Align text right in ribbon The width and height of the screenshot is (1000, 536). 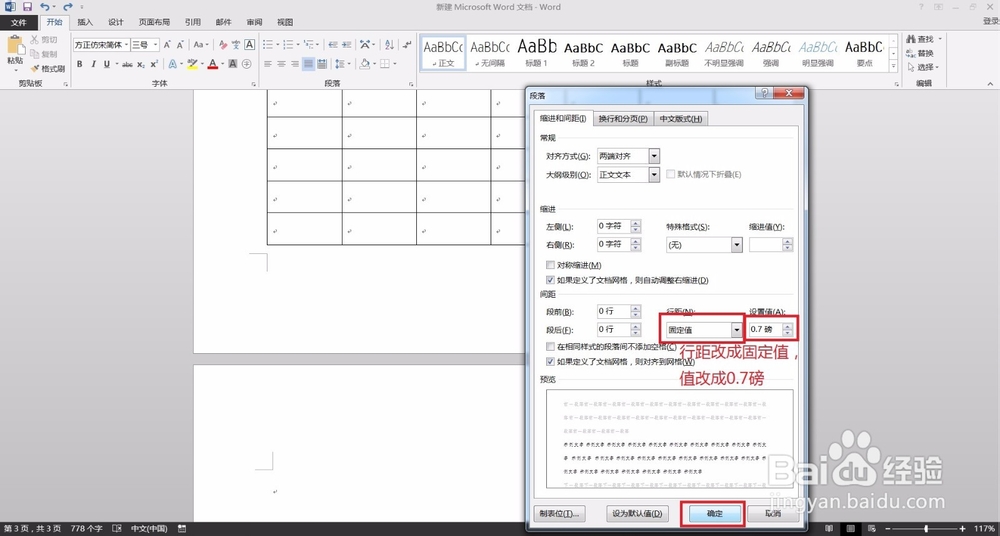coord(295,64)
